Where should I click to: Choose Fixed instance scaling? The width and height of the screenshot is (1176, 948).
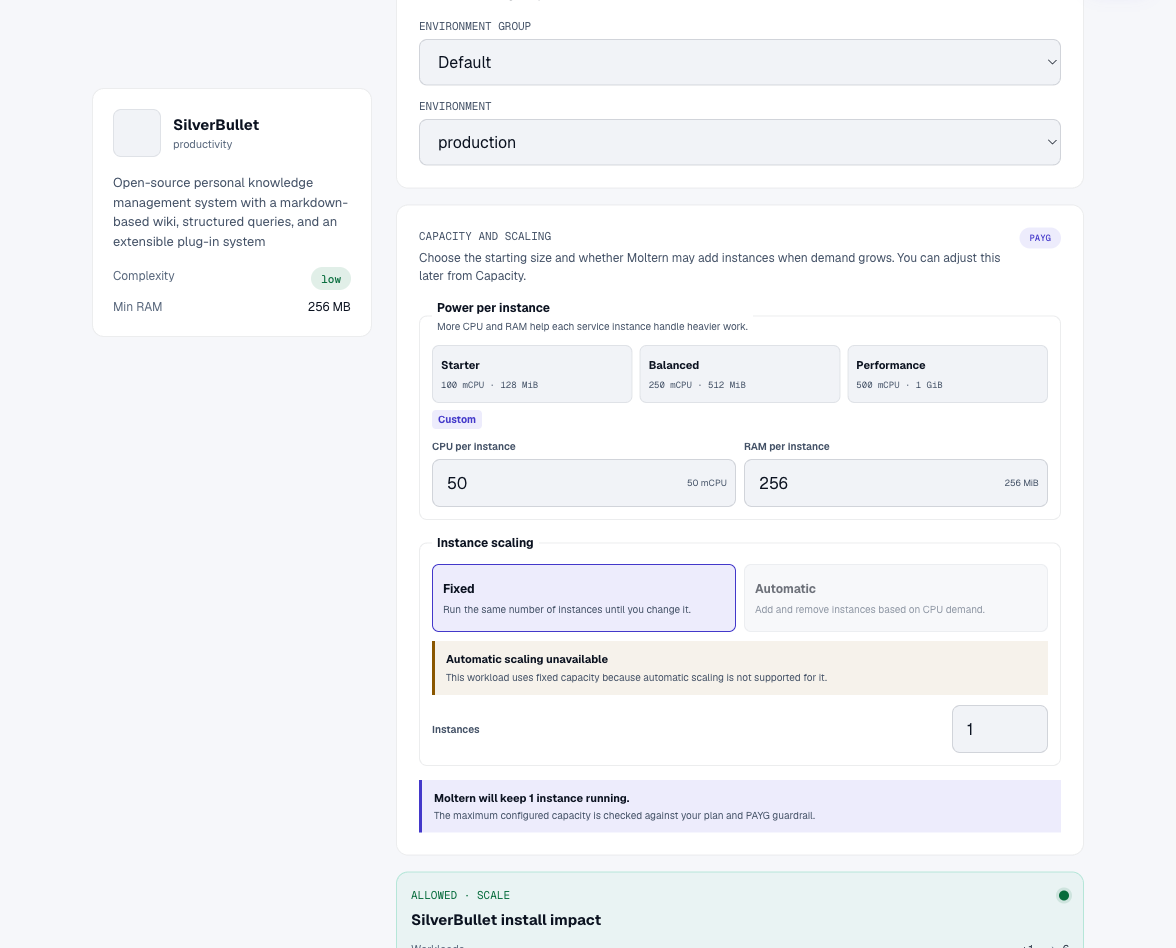click(x=584, y=598)
